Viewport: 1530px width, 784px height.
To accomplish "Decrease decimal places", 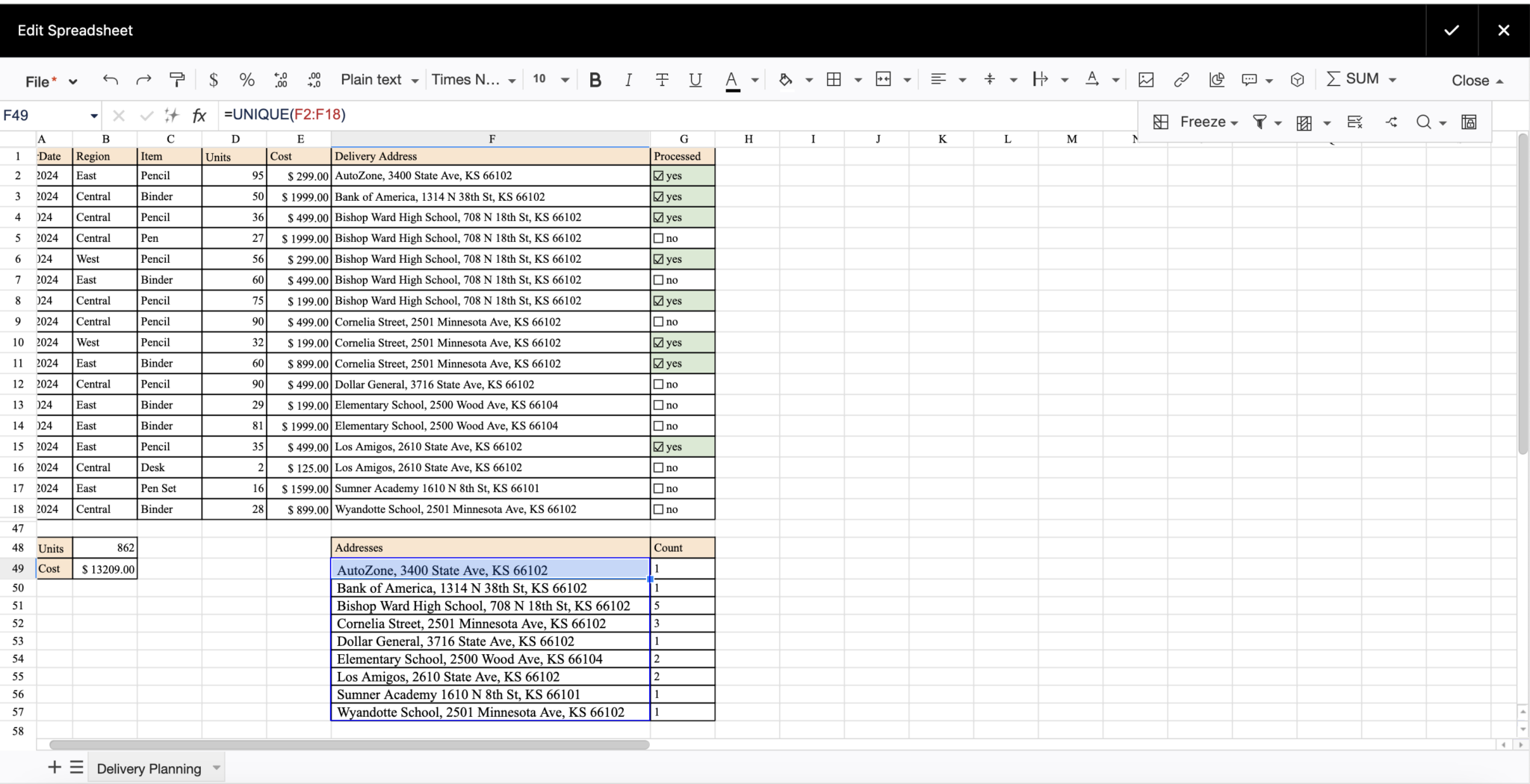I will (x=282, y=79).
